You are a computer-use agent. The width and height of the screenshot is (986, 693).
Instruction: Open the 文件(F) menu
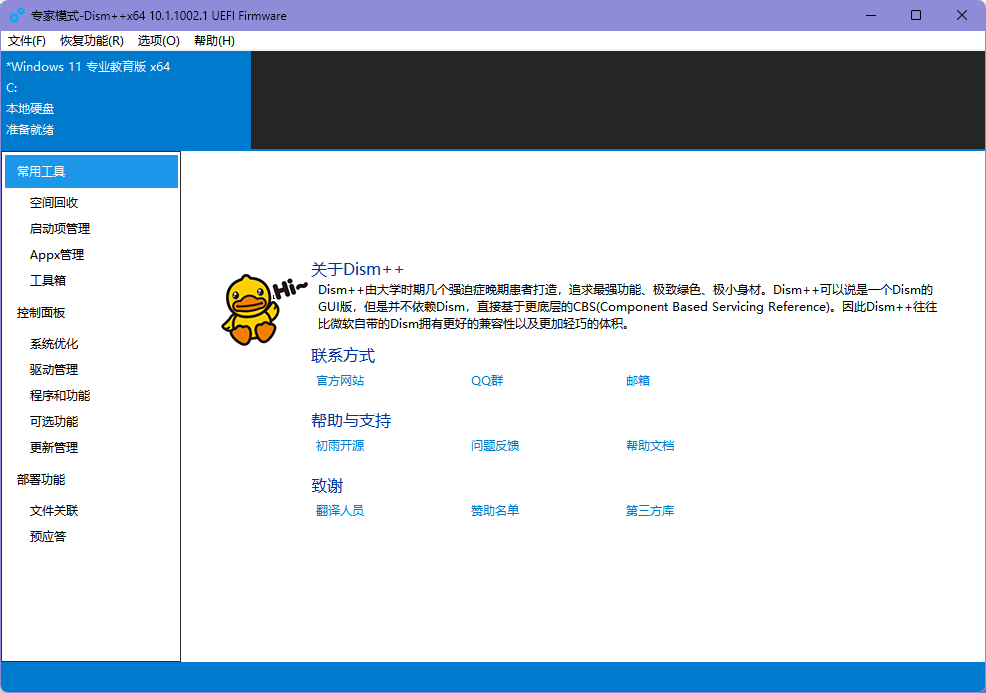click(27, 41)
